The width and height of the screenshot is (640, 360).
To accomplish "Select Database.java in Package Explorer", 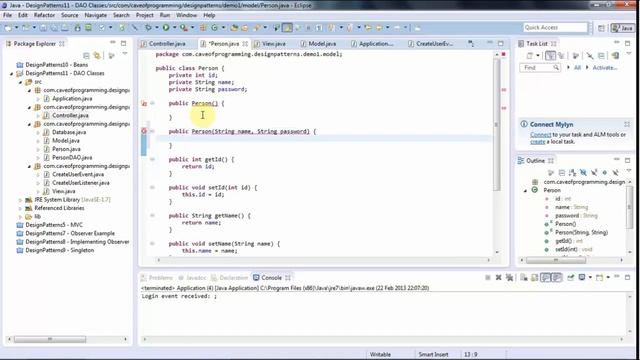I will coord(69,132).
